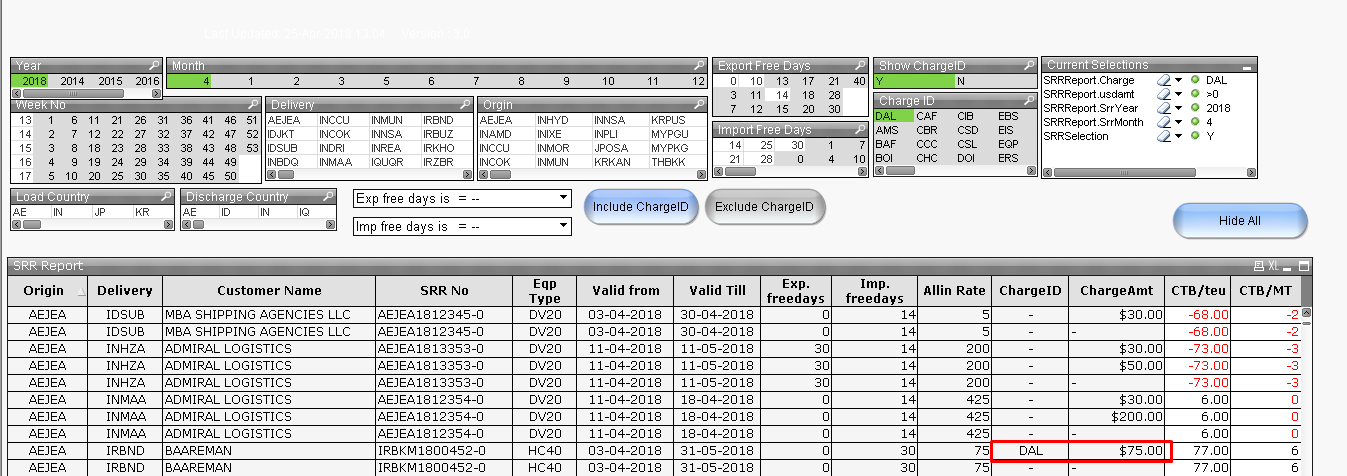Click right arrow of Load Country scrollbar
The width and height of the screenshot is (1347, 476).
point(168,225)
